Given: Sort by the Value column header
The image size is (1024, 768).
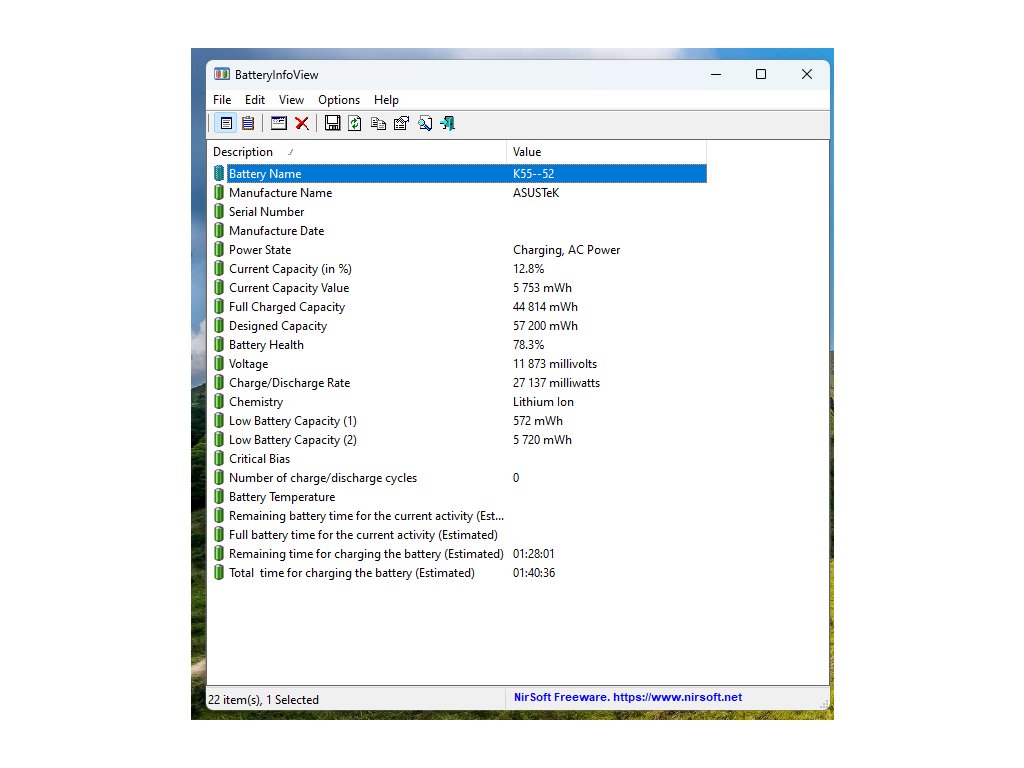Looking at the screenshot, I should tap(606, 152).
